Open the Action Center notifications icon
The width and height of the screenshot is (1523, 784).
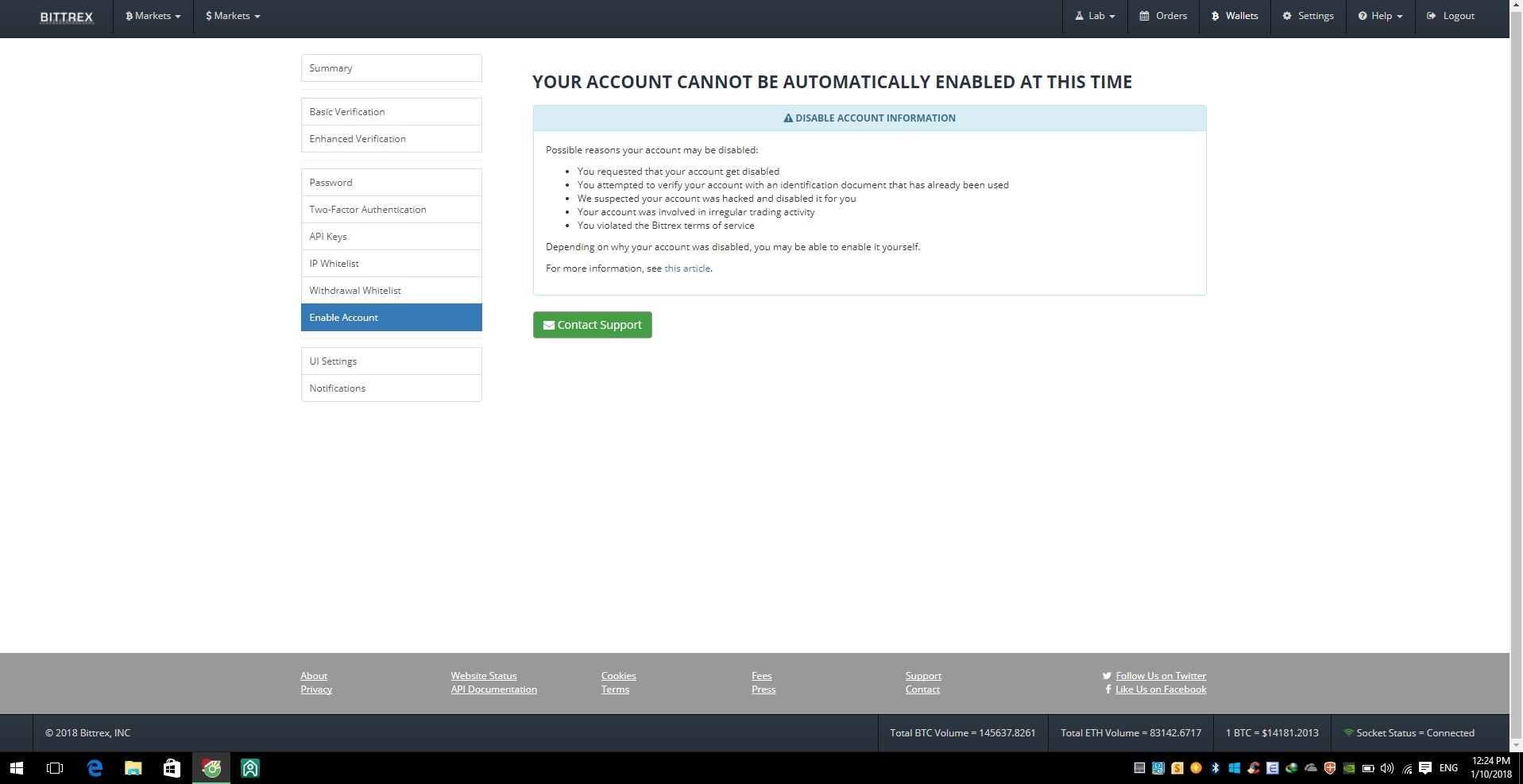coord(1425,768)
